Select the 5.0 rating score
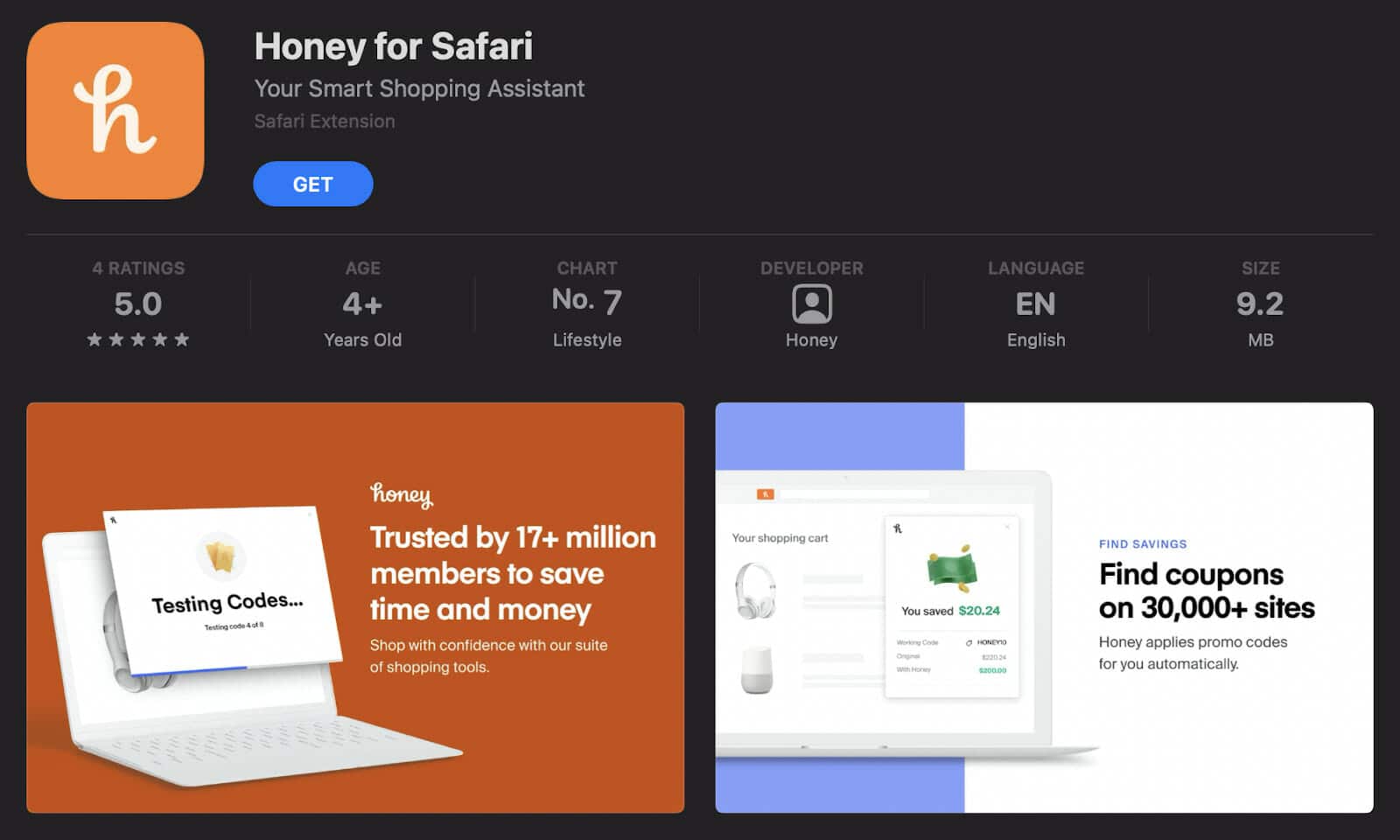 tap(138, 304)
